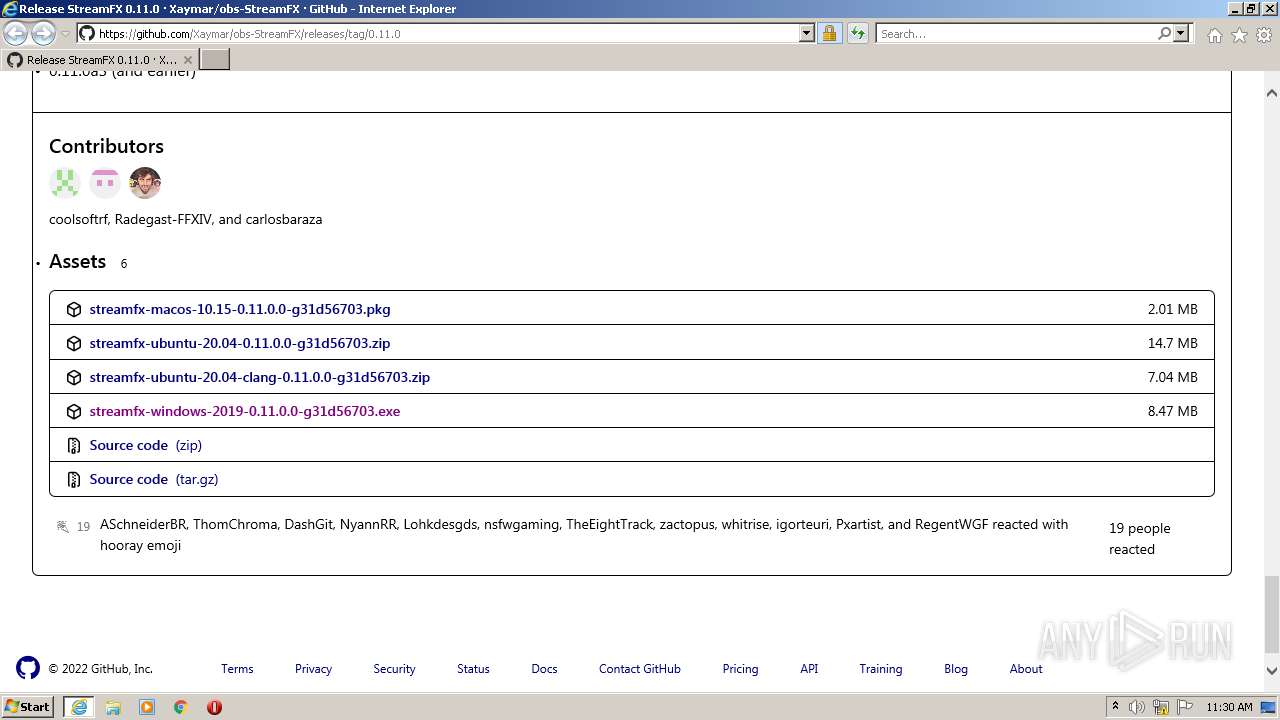Download Source code (tar.gz)
Viewport: 1280px width, 720px height.
tap(154, 479)
